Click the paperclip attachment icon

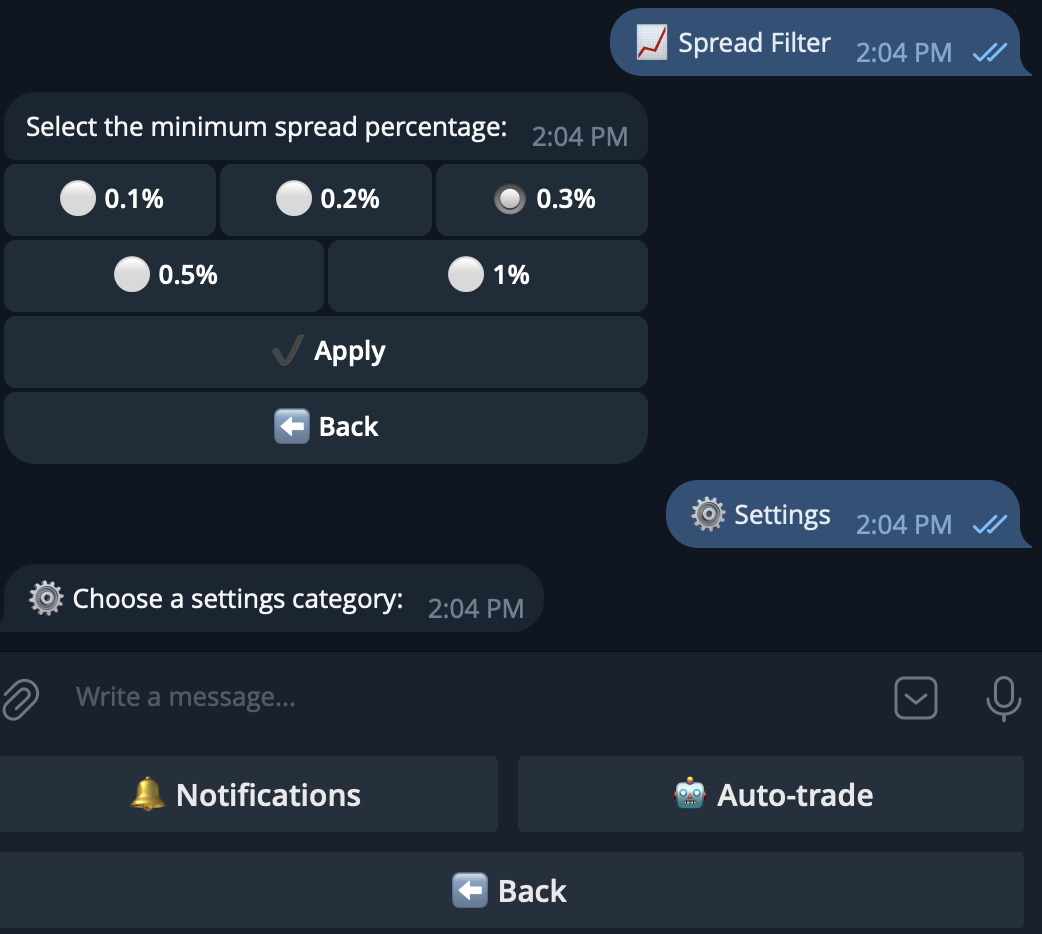click(20, 697)
